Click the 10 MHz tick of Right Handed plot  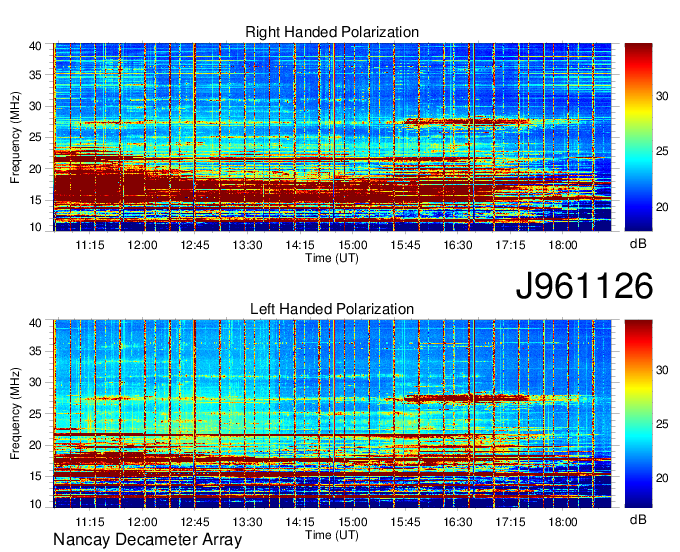click(x=35, y=227)
